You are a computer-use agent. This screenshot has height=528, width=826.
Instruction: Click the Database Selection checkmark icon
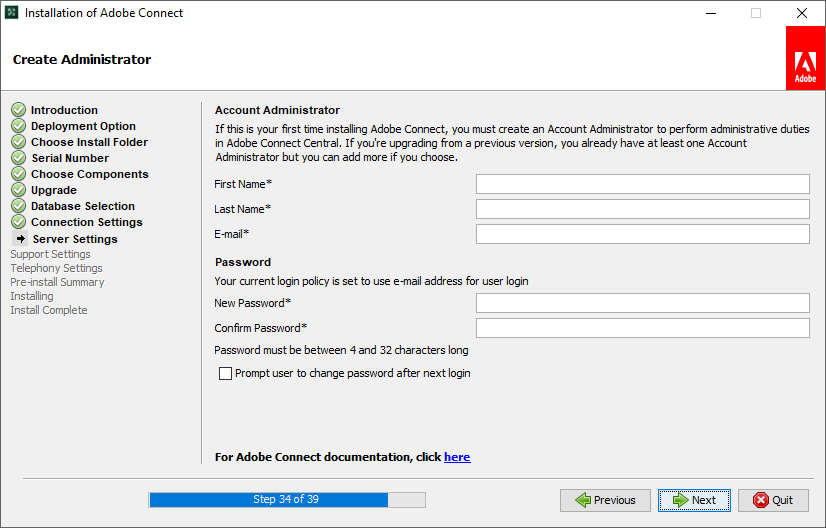18,206
